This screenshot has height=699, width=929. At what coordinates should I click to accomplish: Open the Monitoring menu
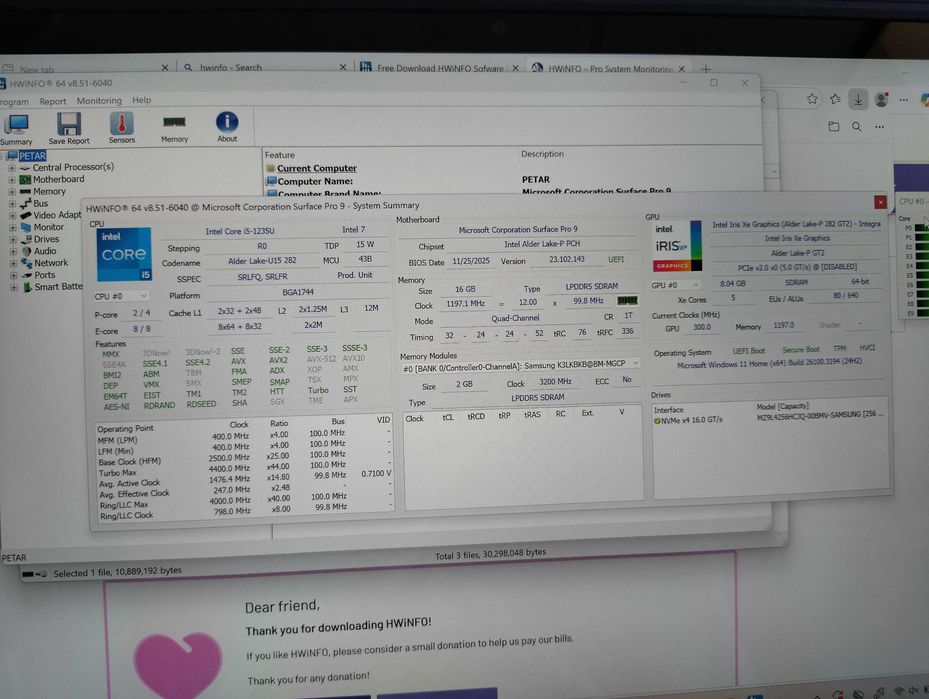[x=99, y=101]
